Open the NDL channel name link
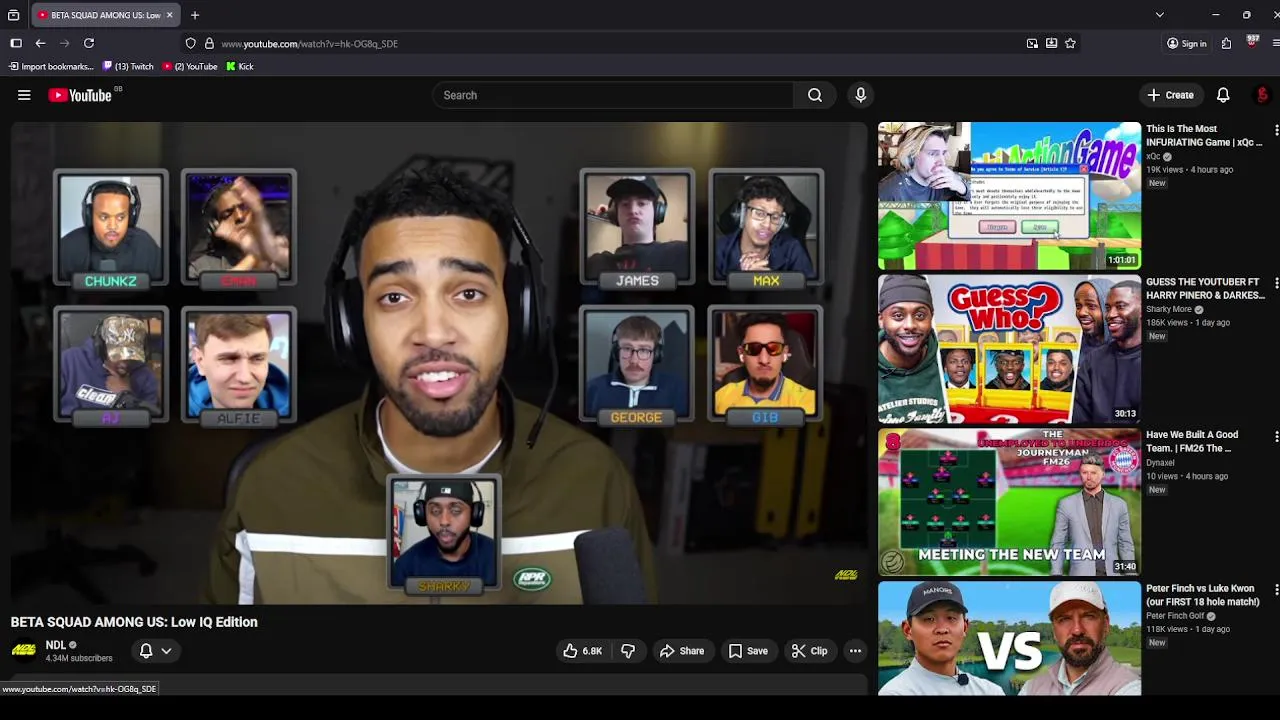Viewport: 1280px width, 720px height. coord(55,645)
